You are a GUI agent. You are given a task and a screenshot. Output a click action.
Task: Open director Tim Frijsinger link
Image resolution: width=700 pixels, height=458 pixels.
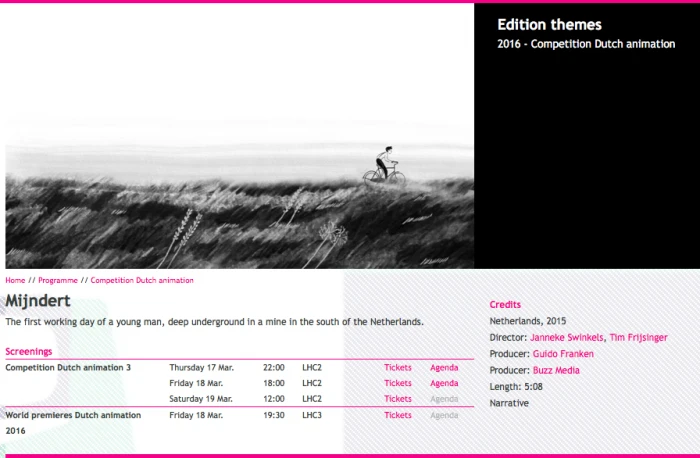[638, 337]
